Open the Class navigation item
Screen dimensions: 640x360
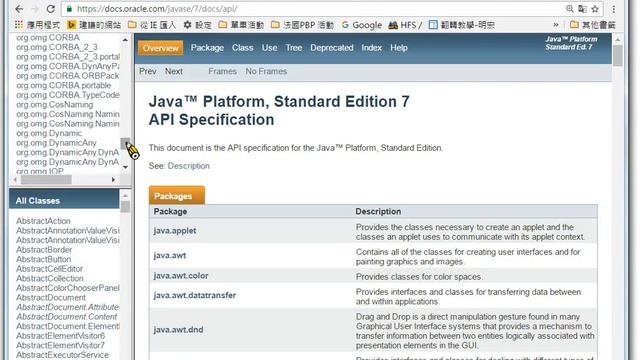tap(242, 48)
